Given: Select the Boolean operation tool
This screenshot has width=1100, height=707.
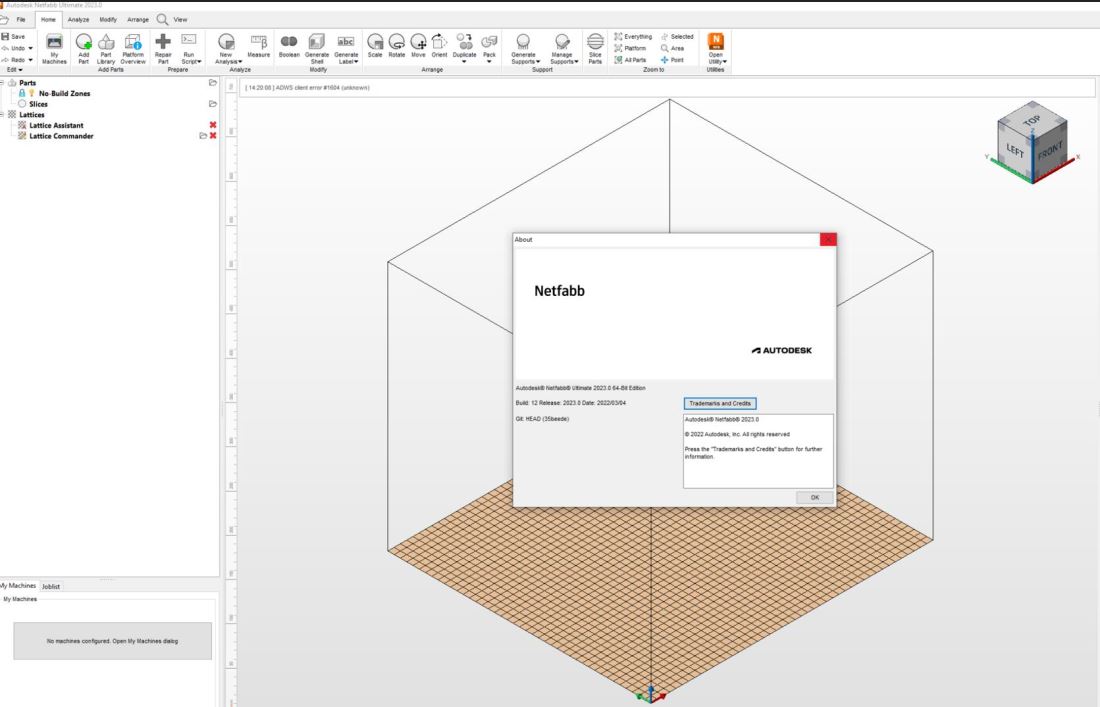Looking at the screenshot, I should point(289,46).
